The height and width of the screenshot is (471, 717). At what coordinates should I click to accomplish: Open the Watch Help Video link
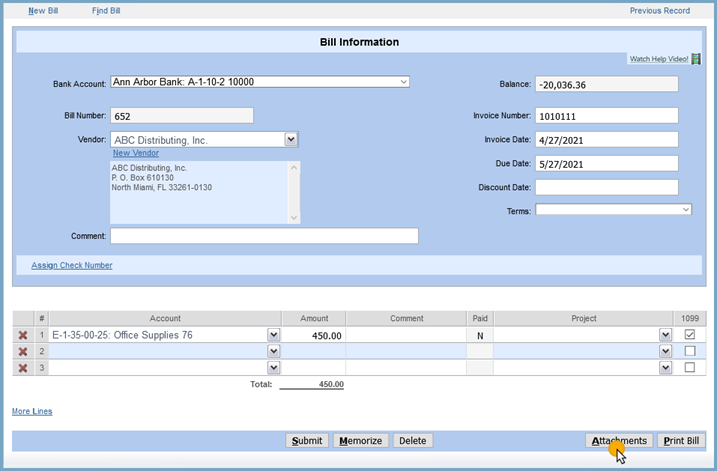[x=658, y=59]
